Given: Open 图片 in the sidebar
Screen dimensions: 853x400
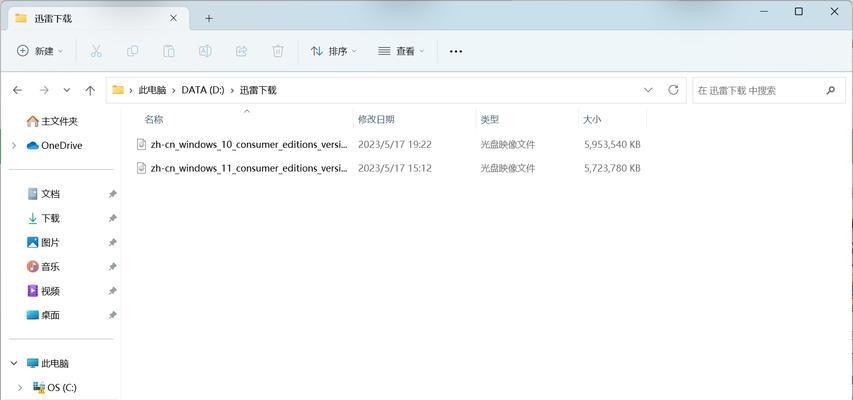Looking at the screenshot, I should 44,242.
